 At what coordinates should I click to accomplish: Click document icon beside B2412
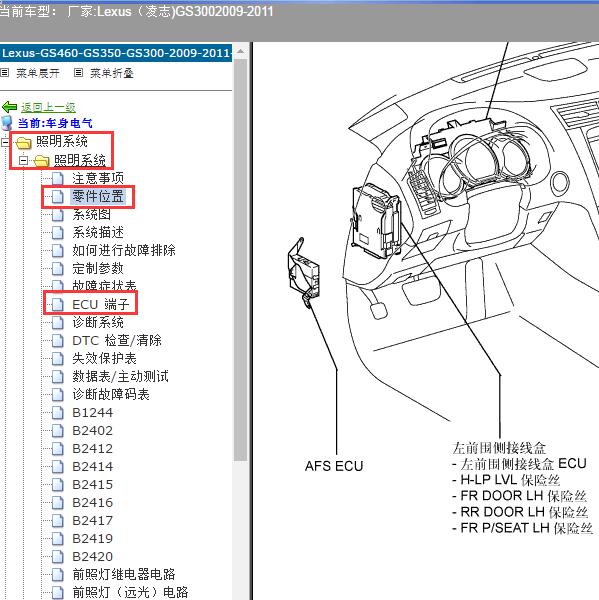[x=57, y=448]
